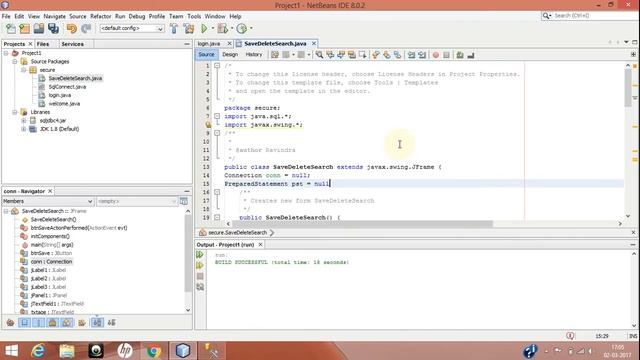Click the Shift Line Left editor icon

[411, 55]
